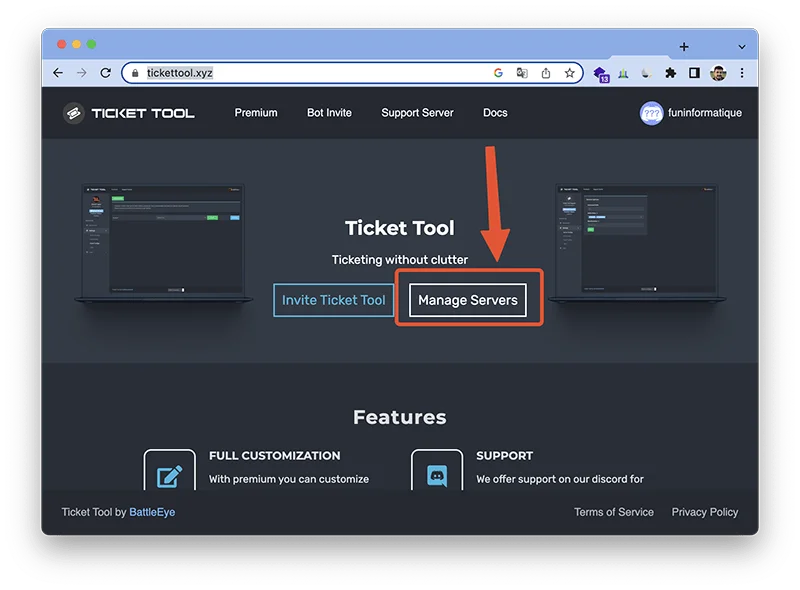
Task: Click the Ticket Tool logo icon
Action: point(76,113)
